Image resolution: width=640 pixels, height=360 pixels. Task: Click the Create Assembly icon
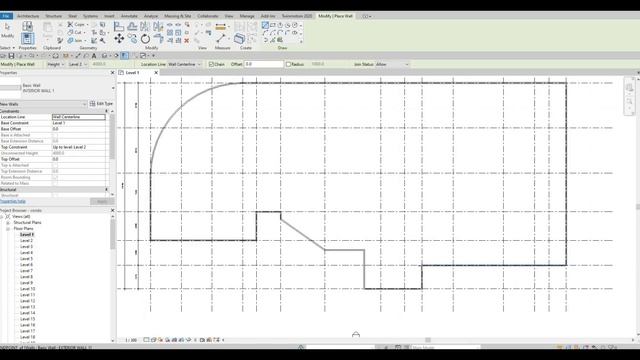coord(240,39)
